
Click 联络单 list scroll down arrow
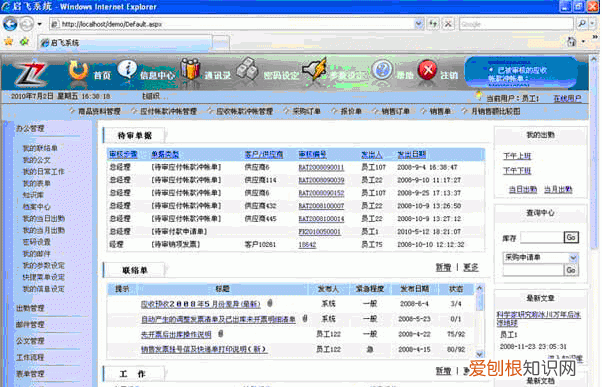(x=480, y=354)
